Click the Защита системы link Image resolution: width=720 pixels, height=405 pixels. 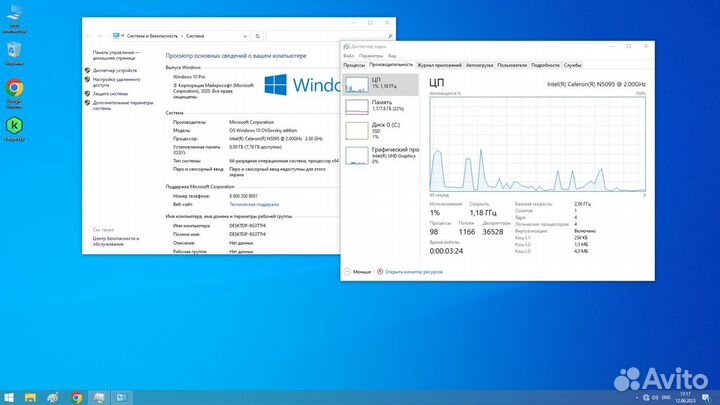pos(110,94)
